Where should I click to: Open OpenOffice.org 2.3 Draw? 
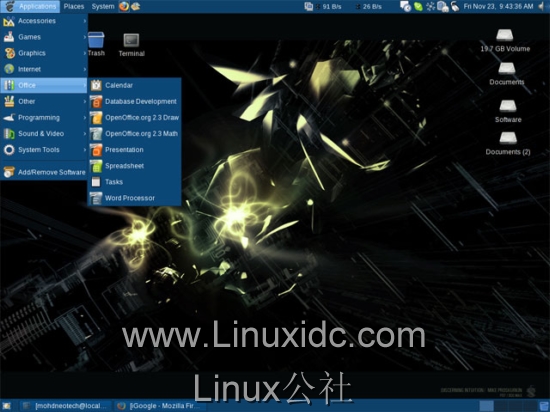pos(134,117)
